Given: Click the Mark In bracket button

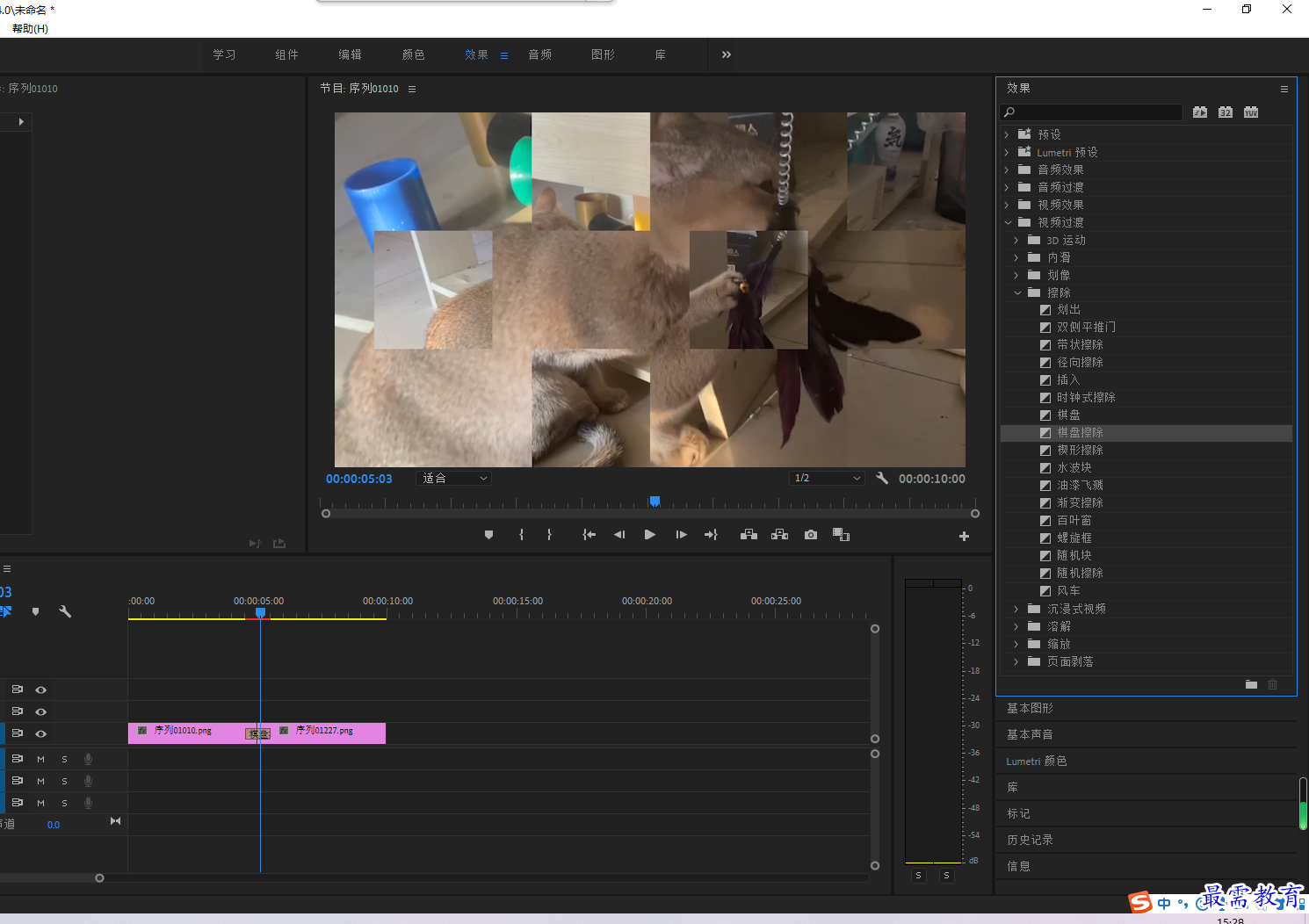Looking at the screenshot, I should tap(521, 535).
